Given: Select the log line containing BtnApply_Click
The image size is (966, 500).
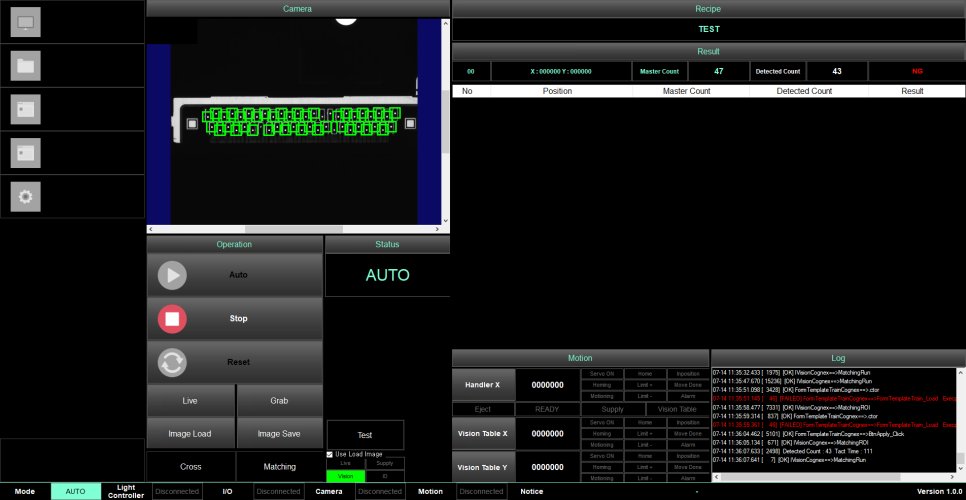Looking at the screenshot, I should [808, 433].
